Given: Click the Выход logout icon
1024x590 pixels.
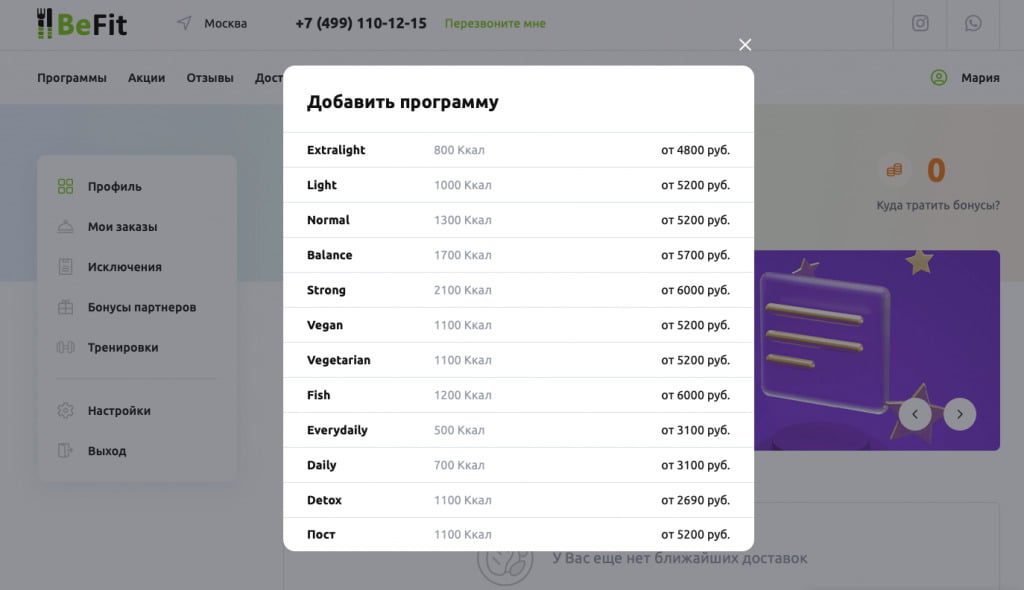Looking at the screenshot, I should tap(66, 451).
